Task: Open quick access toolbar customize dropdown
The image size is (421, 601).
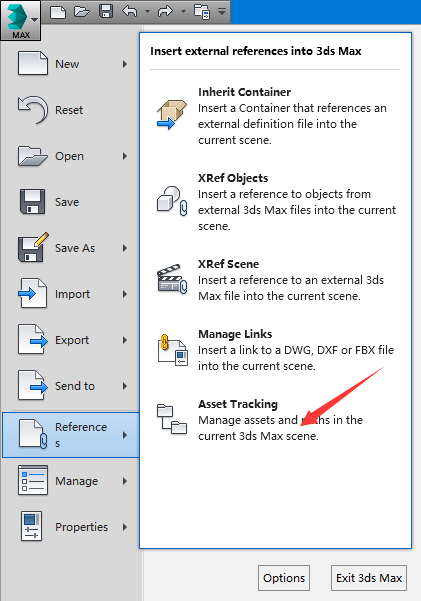Action: (x=222, y=11)
